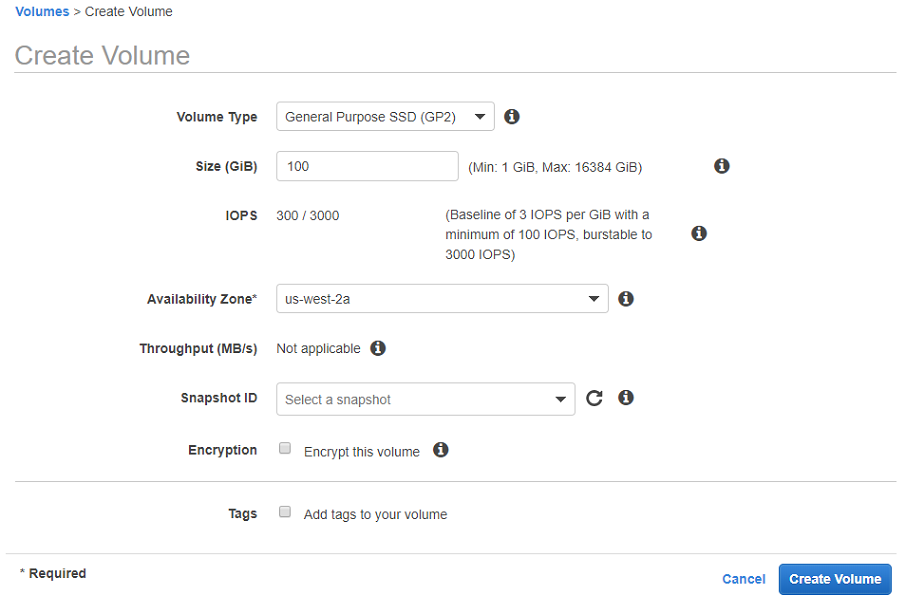Click the us-west-2a Availability Zone field
The height and width of the screenshot is (614, 906).
(x=420, y=298)
